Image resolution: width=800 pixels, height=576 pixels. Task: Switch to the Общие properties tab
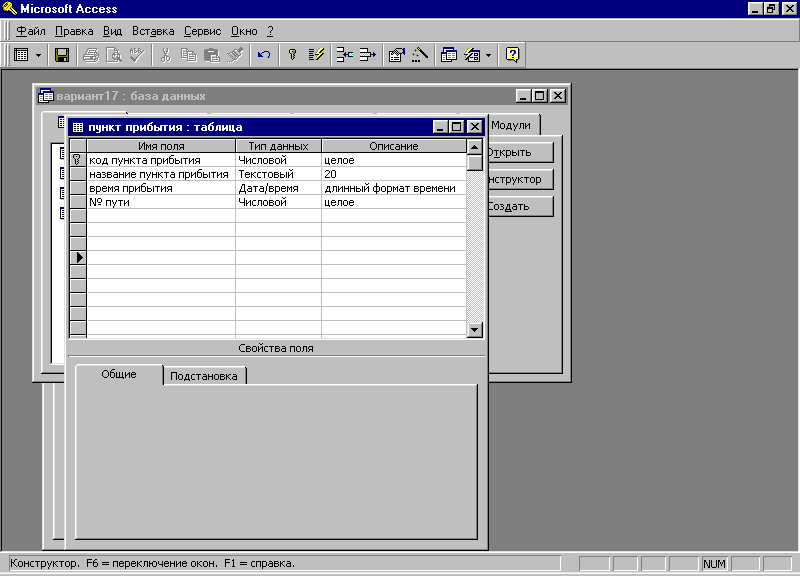click(119, 374)
